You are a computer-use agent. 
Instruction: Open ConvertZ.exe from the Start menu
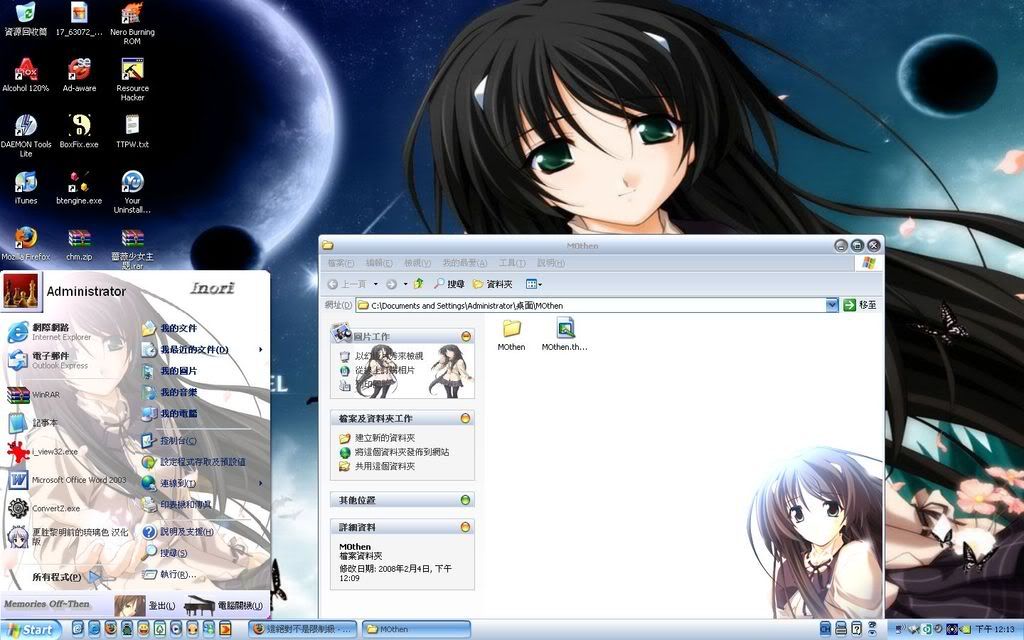pyautogui.click(x=44, y=508)
